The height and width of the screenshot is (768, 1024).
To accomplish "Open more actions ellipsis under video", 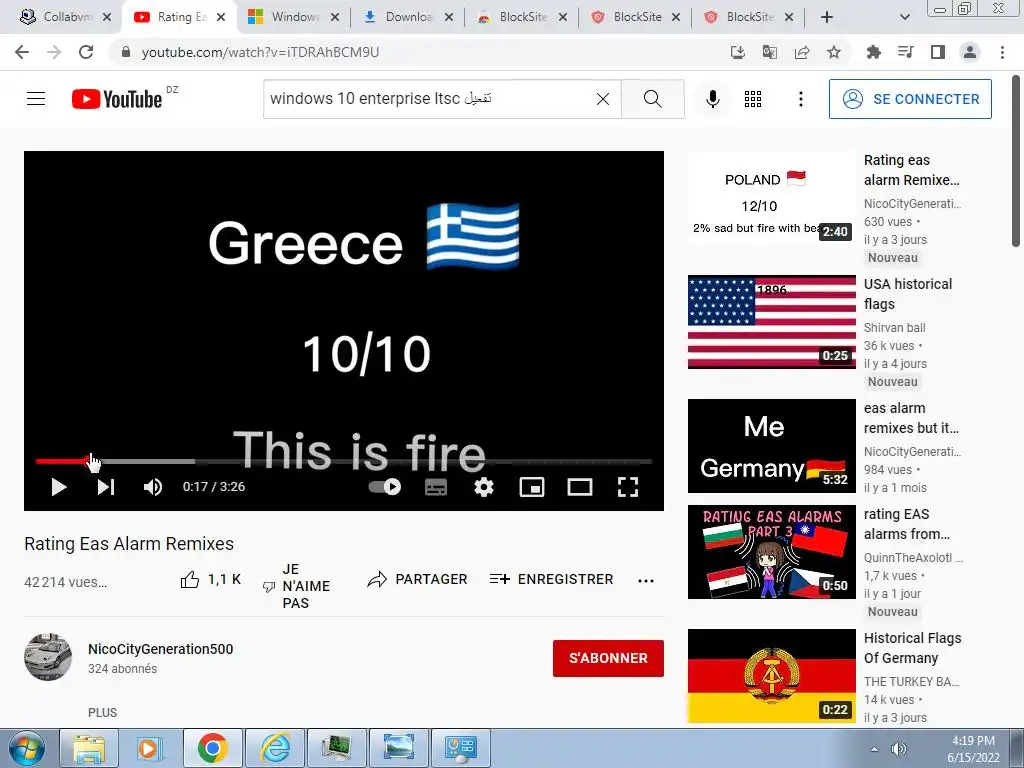I will coord(646,581).
